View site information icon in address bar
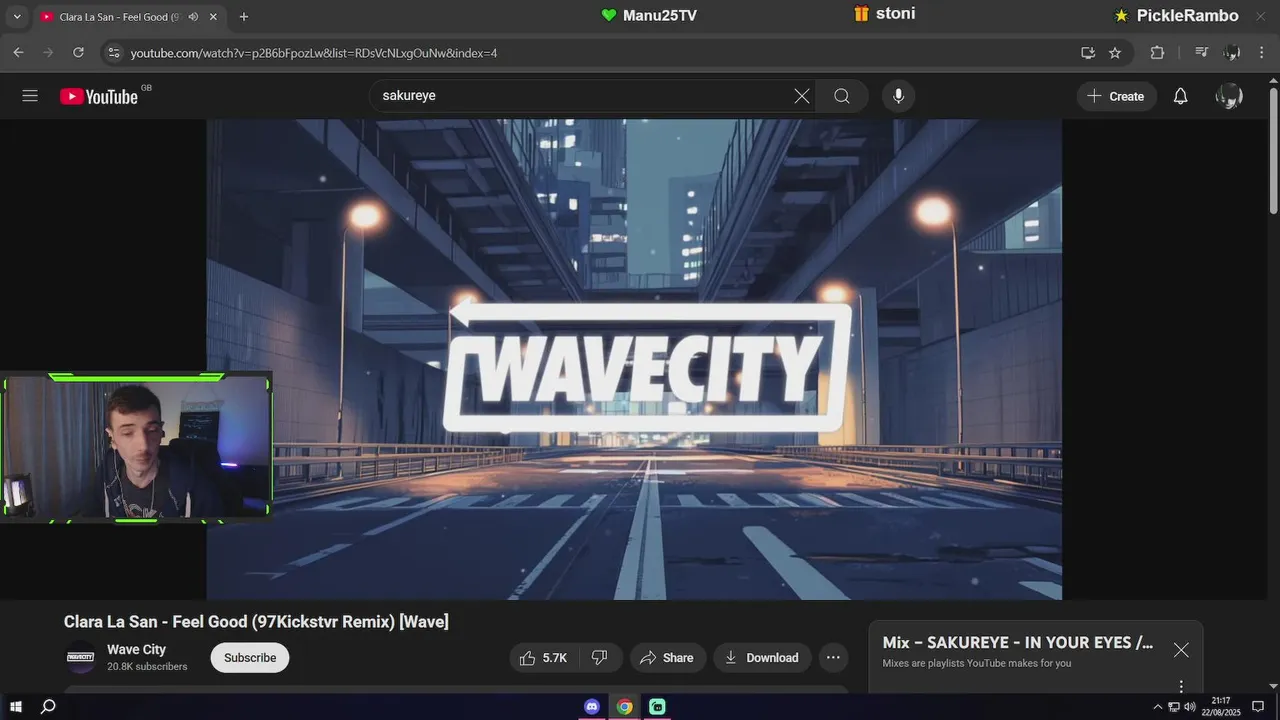Viewport: 1280px width, 720px height. click(x=113, y=53)
